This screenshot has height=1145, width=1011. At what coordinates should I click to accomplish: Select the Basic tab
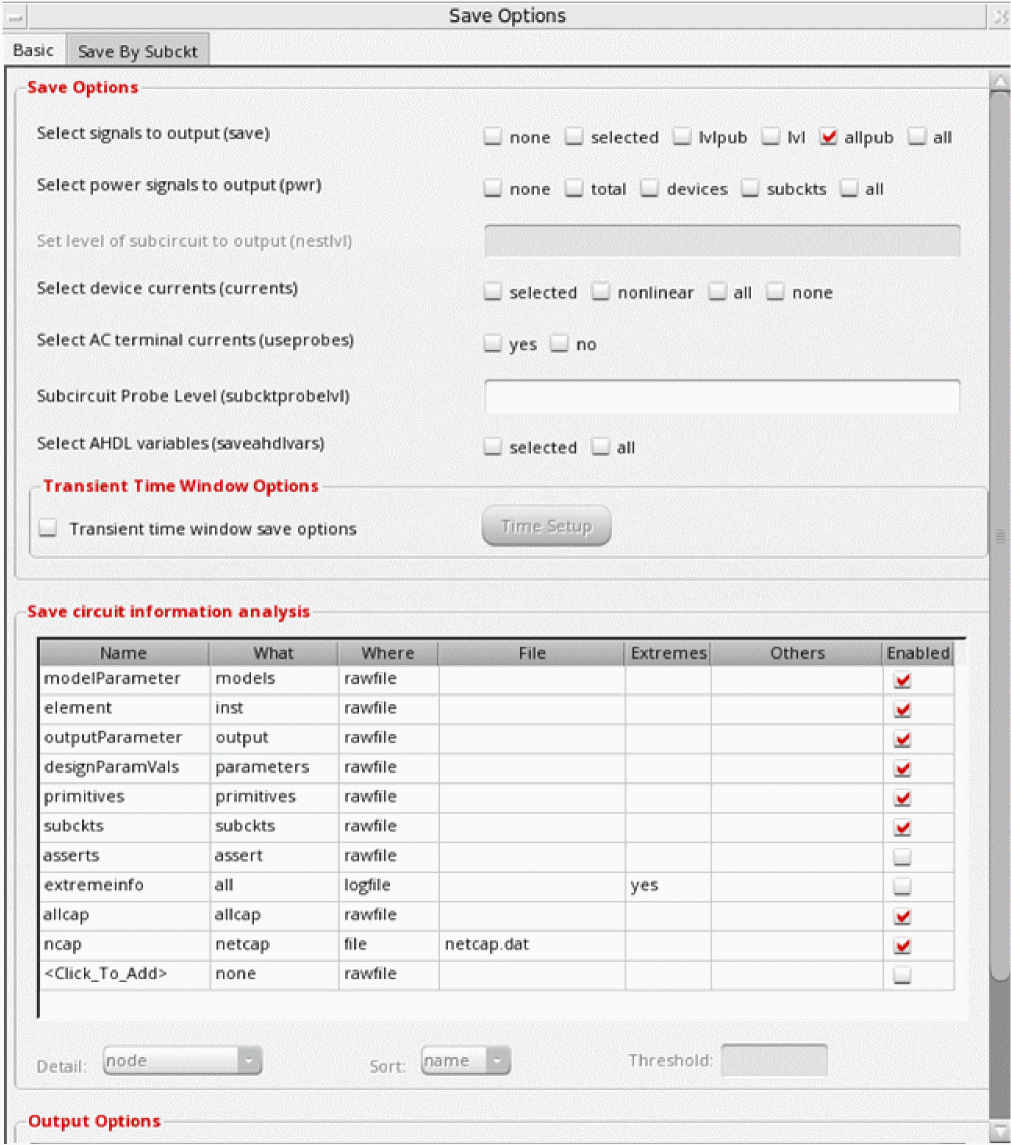point(33,51)
